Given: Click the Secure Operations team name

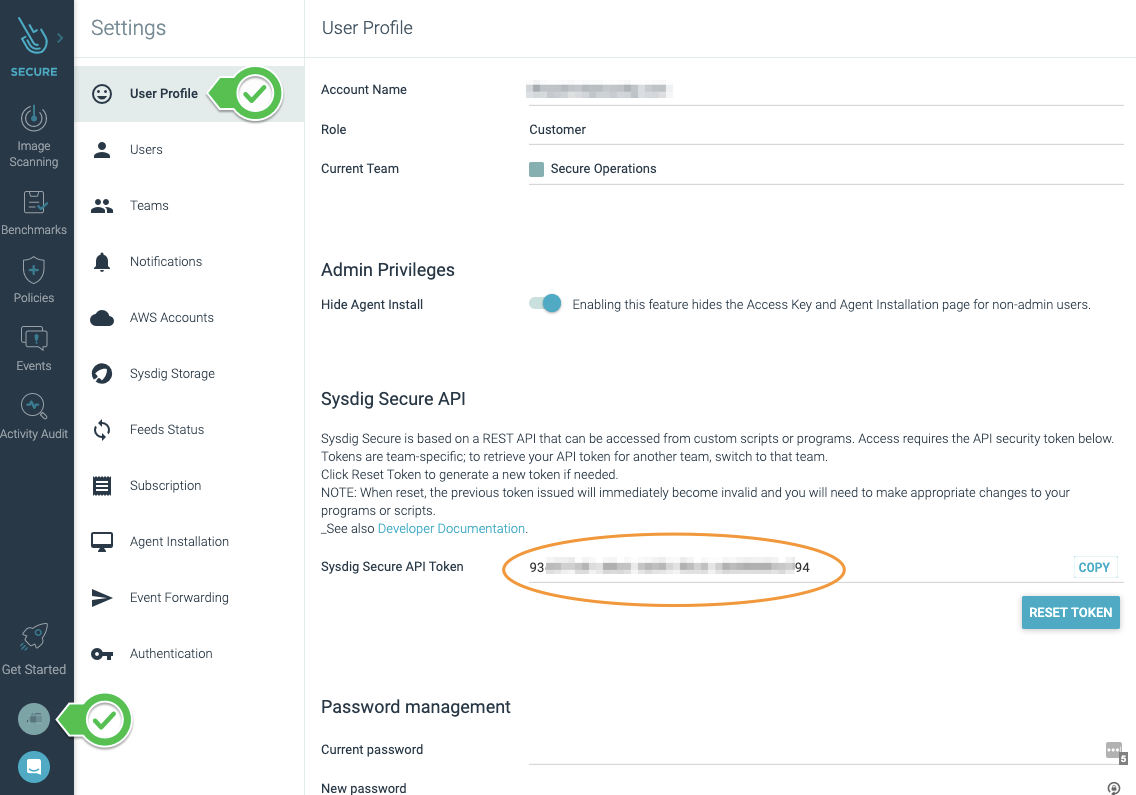Looking at the screenshot, I should coord(604,169).
